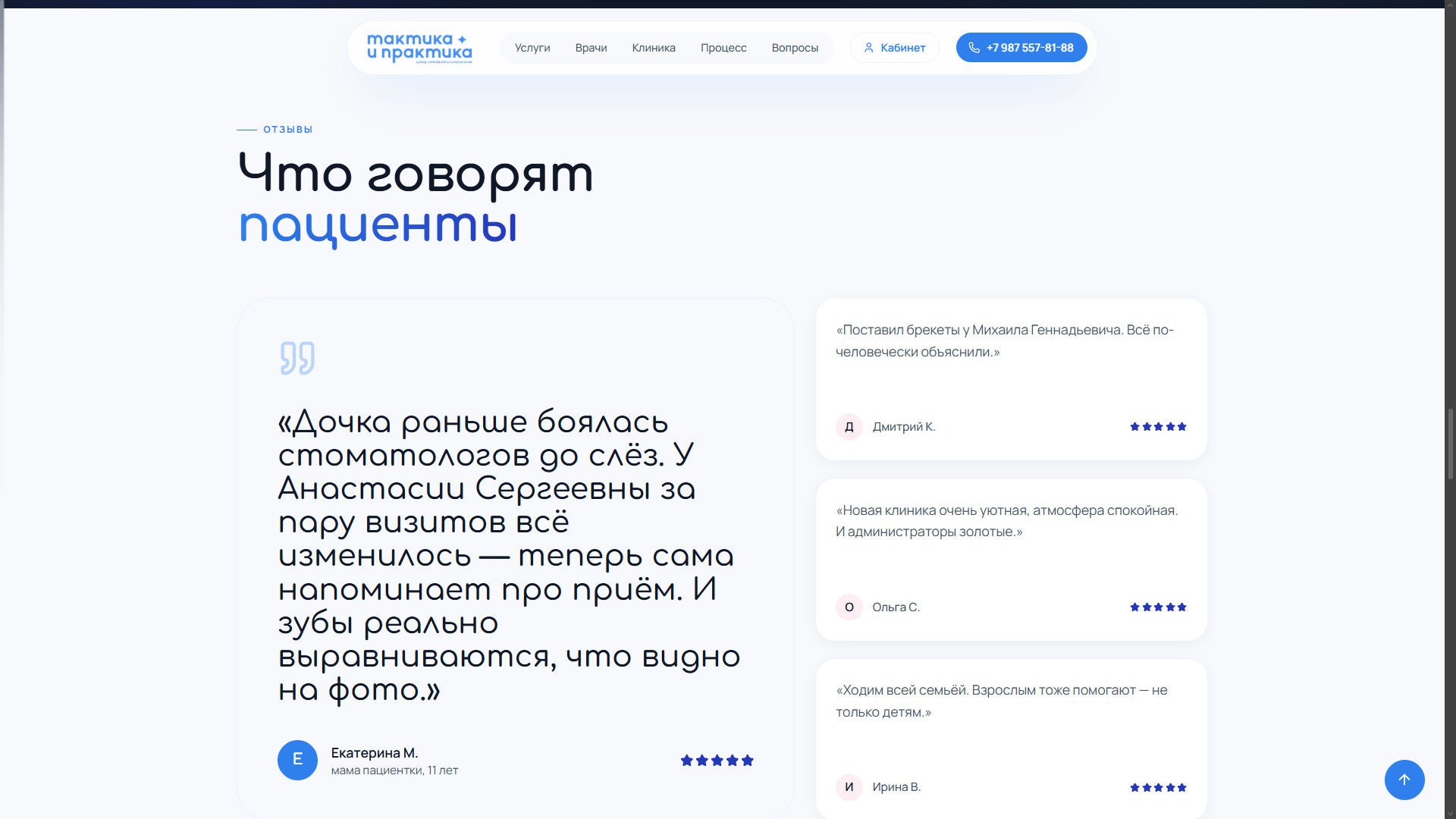Call the +7 987 557-81-88 button

point(1021,48)
